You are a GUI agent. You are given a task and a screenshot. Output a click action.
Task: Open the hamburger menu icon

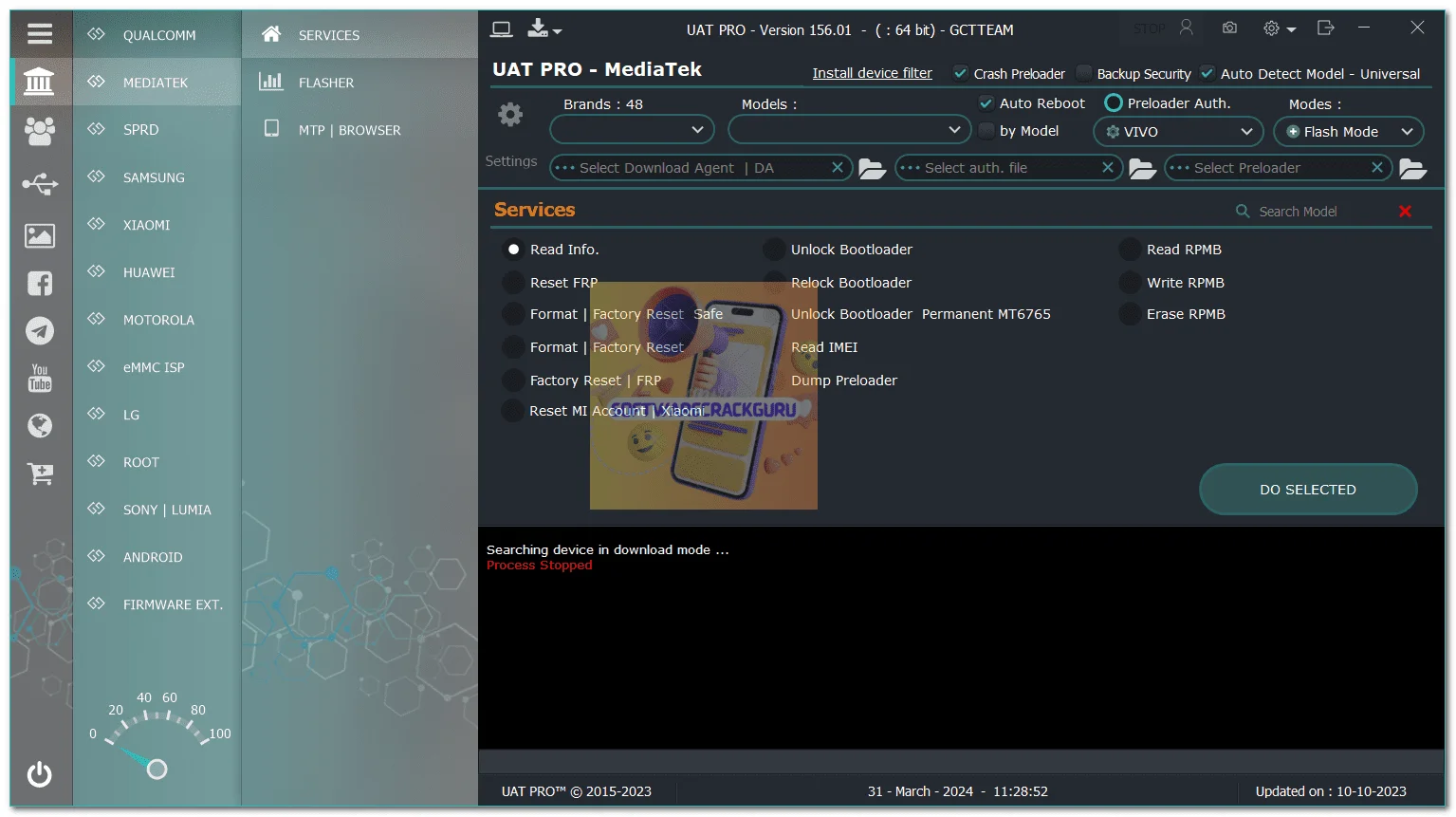(40, 34)
